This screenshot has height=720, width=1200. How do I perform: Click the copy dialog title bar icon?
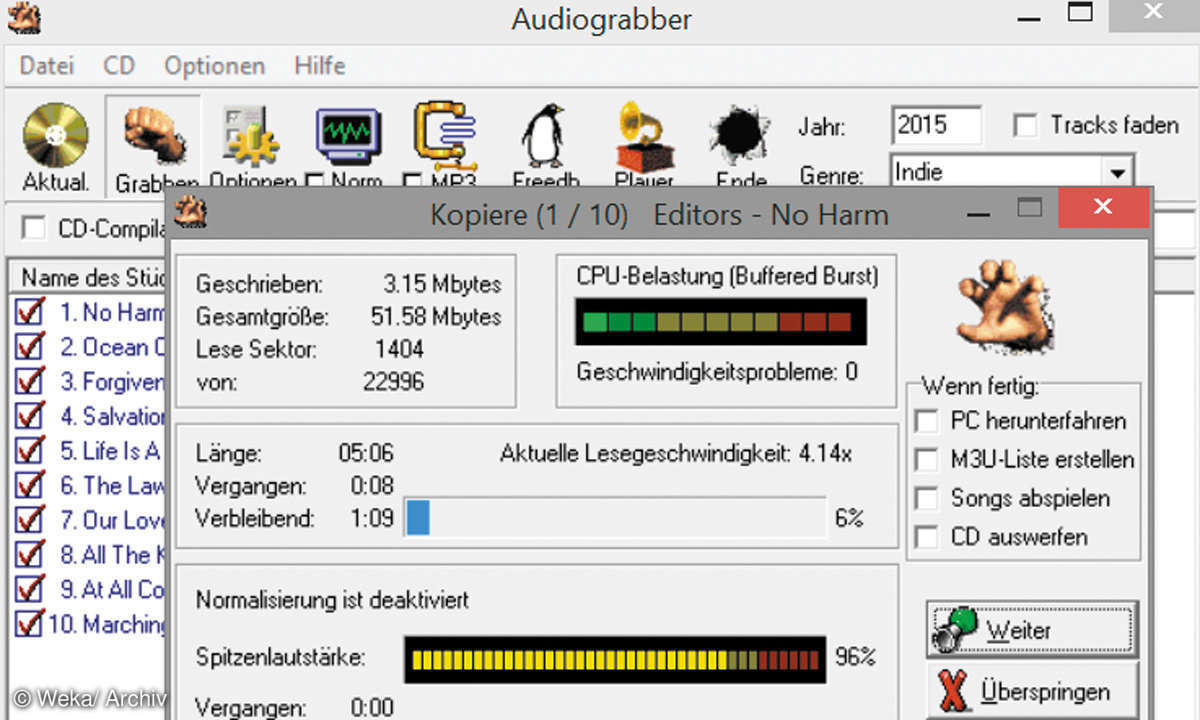190,212
